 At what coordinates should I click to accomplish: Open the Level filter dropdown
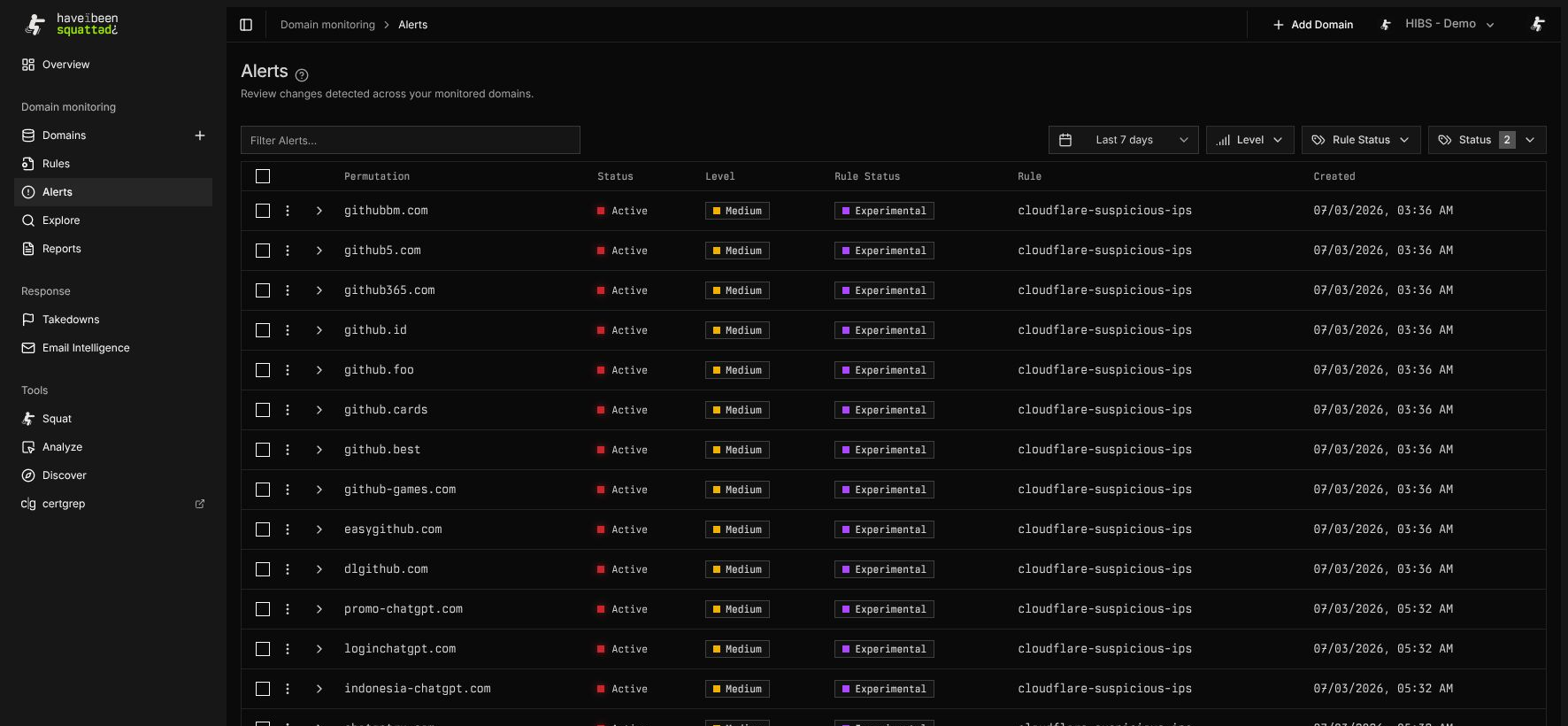tap(1250, 140)
